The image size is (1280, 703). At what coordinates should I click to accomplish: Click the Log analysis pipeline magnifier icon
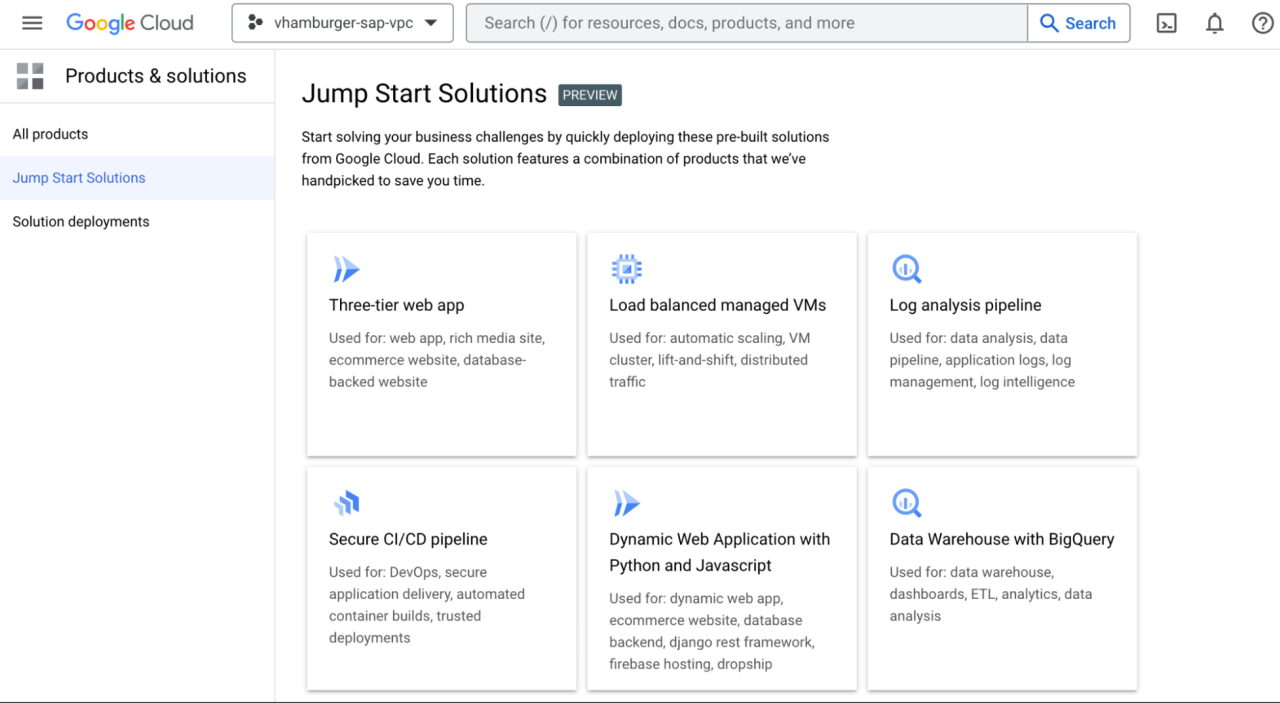click(x=906, y=268)
